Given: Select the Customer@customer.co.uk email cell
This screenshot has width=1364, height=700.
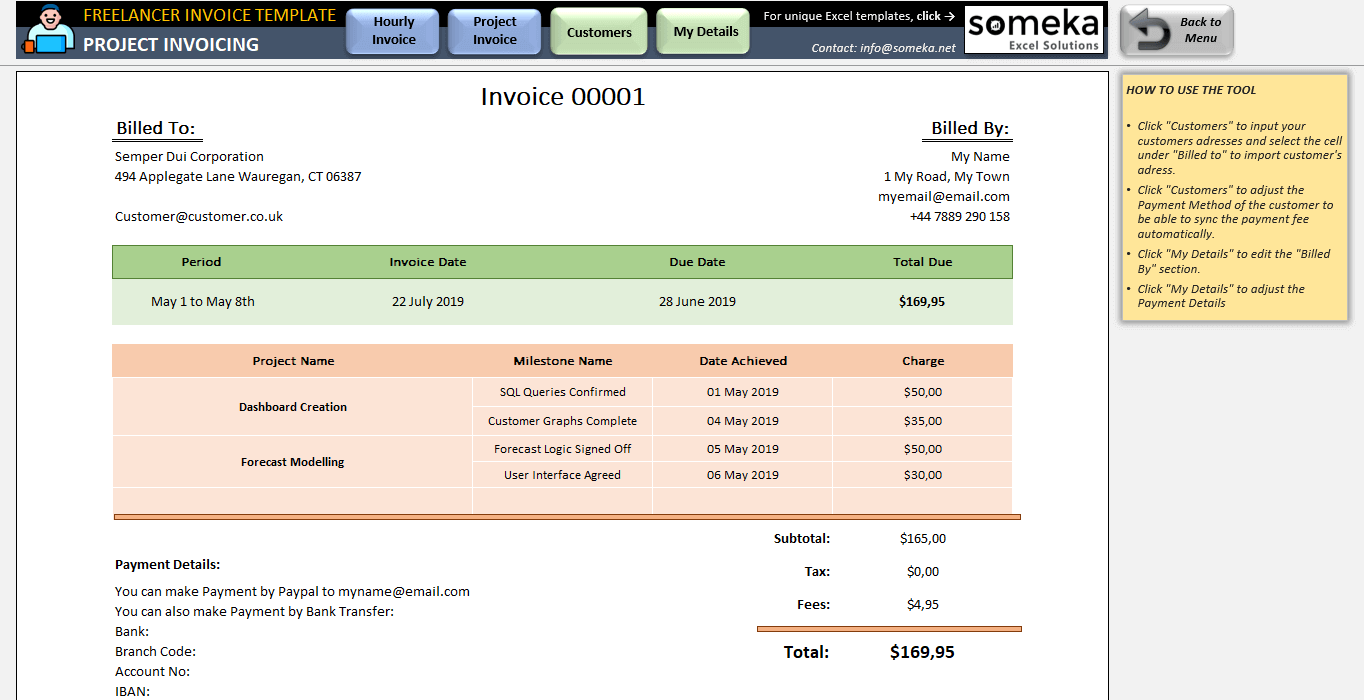Looking at the screenshot, I should 199,216.
